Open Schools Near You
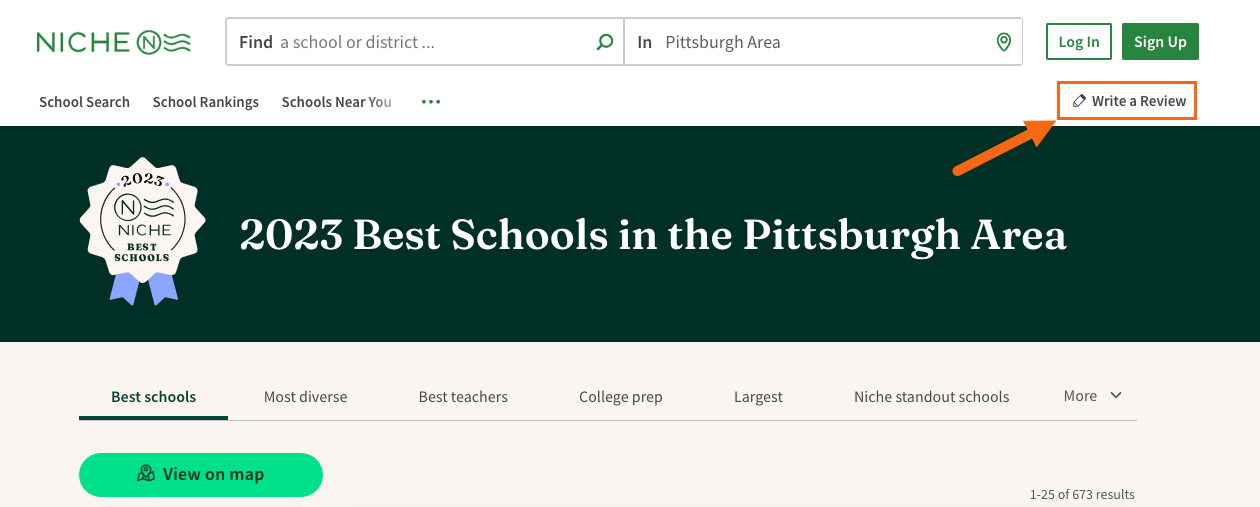Viewport: 1260px width, 507px height. [337, 102]
